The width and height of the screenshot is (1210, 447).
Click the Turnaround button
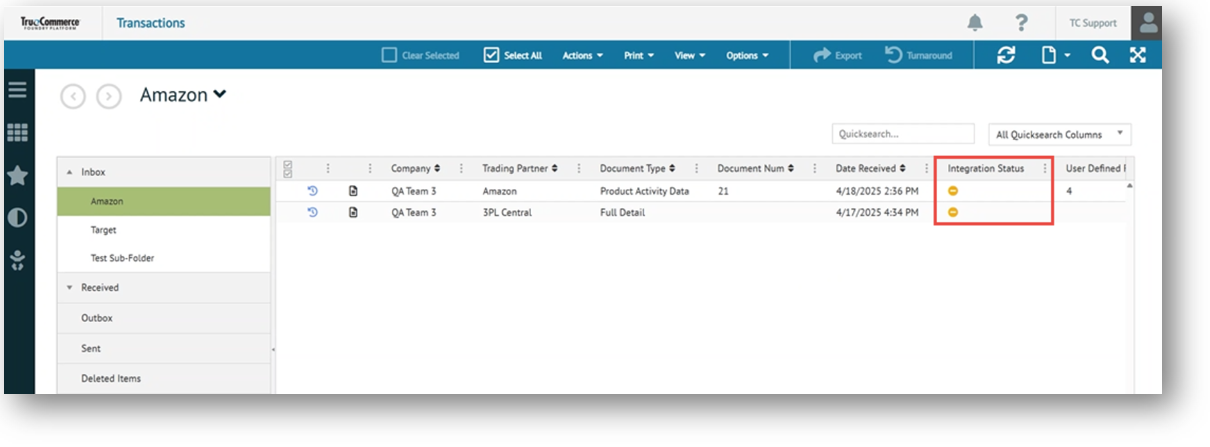(919, 56)
